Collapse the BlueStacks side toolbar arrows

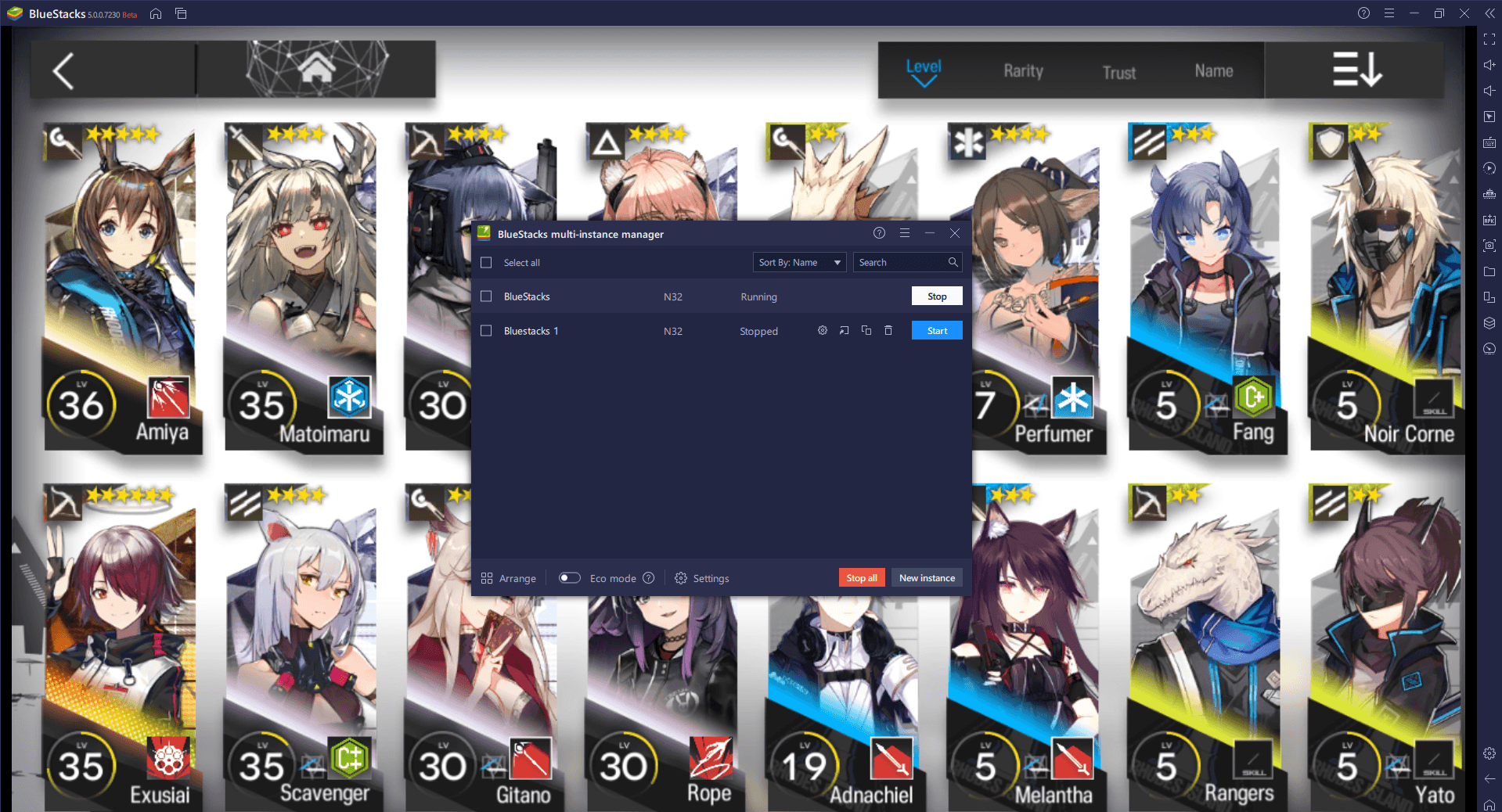tap(1489, 13)
